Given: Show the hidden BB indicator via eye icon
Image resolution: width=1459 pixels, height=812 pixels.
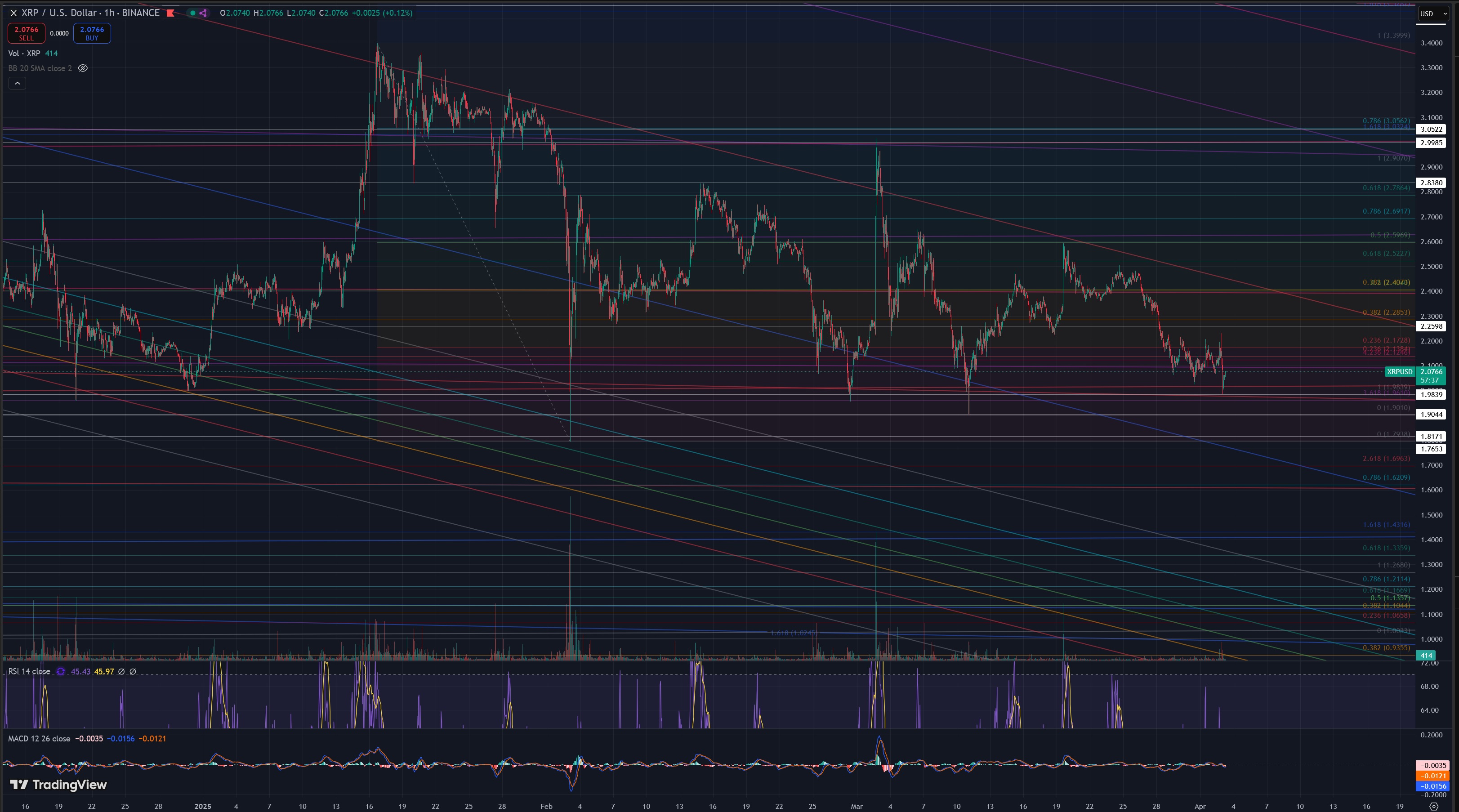Looking at the screenshot, I should coord(83,68).
